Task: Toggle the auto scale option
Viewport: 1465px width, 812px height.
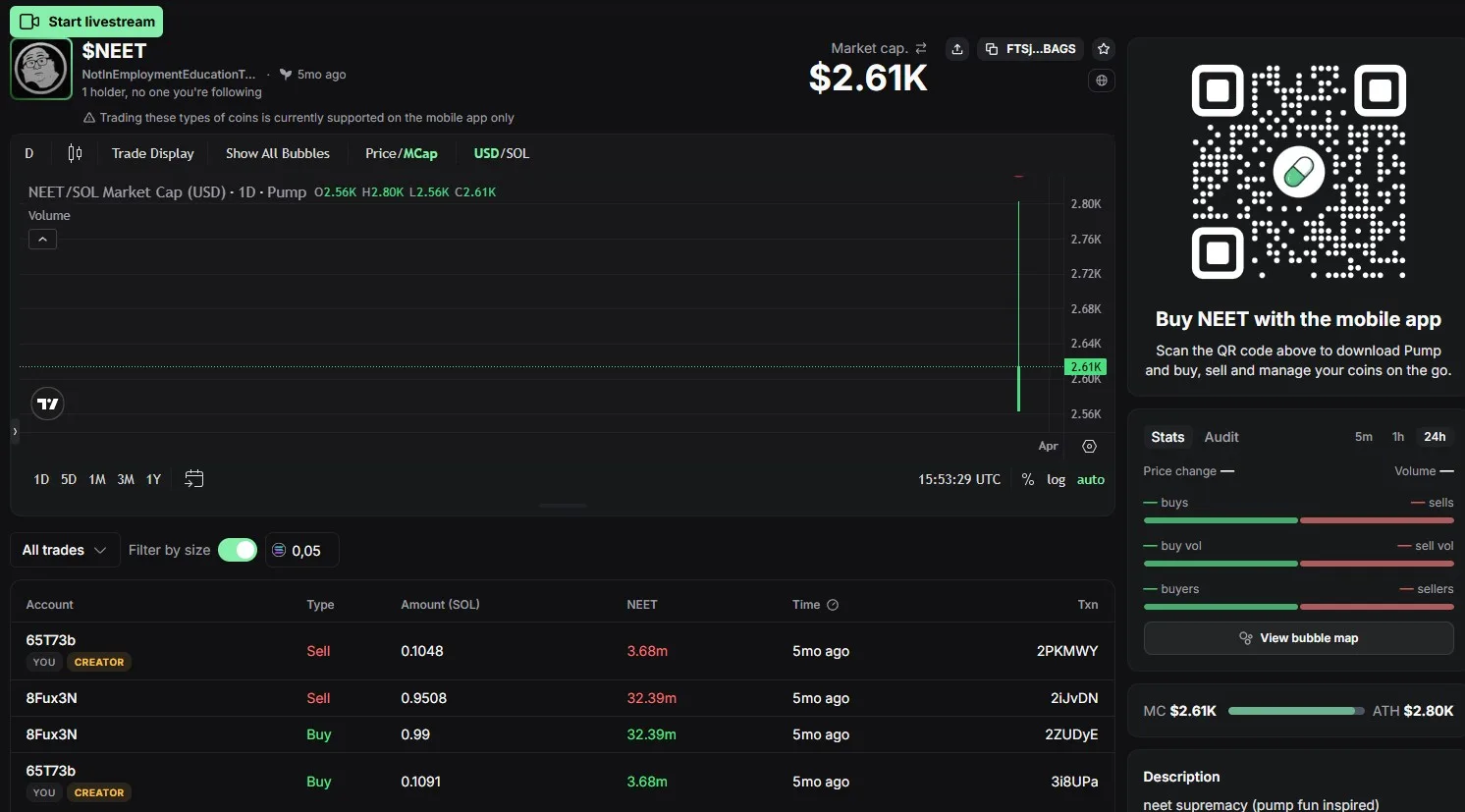Action: [x=1091, y=479]
